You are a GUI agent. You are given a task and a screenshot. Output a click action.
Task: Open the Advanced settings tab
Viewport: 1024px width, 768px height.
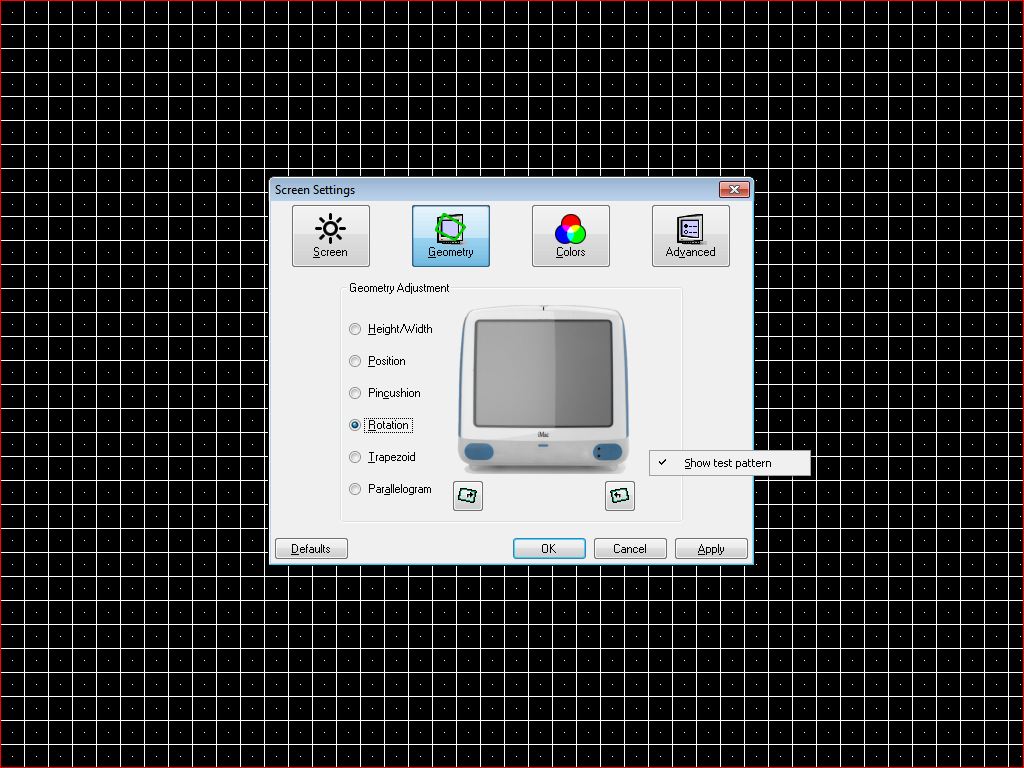[691, 236]
